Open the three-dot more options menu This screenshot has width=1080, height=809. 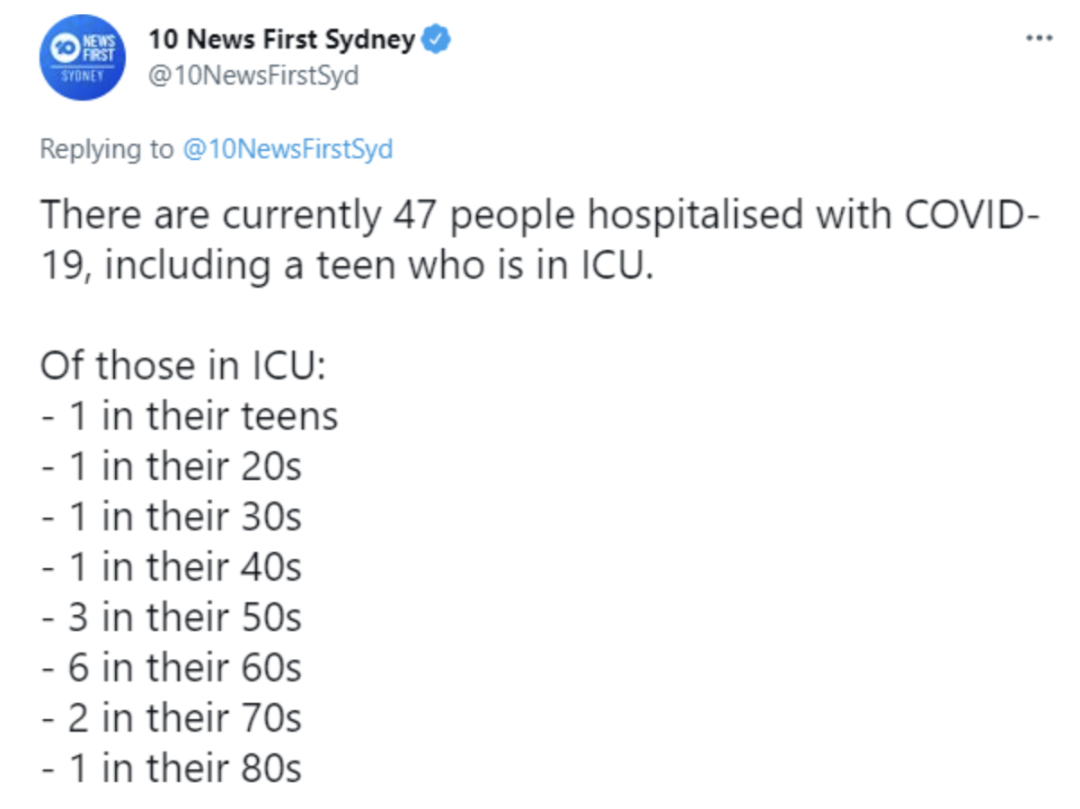[x=1039, y=38]
